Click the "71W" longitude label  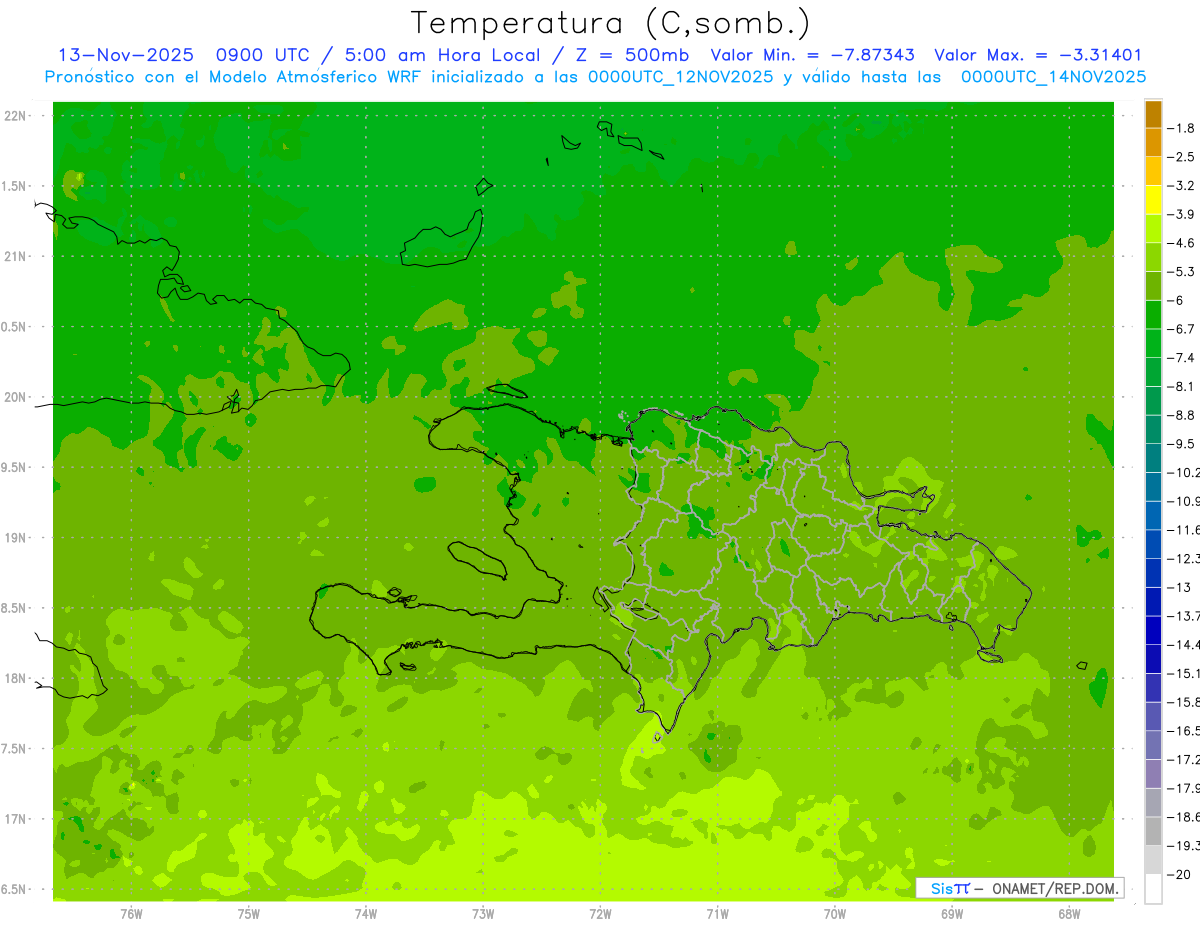coord(717,913)
